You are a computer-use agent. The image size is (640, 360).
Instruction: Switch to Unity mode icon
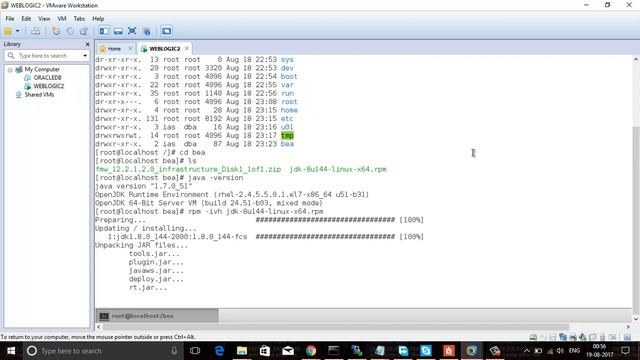click(x=147, y=31)
